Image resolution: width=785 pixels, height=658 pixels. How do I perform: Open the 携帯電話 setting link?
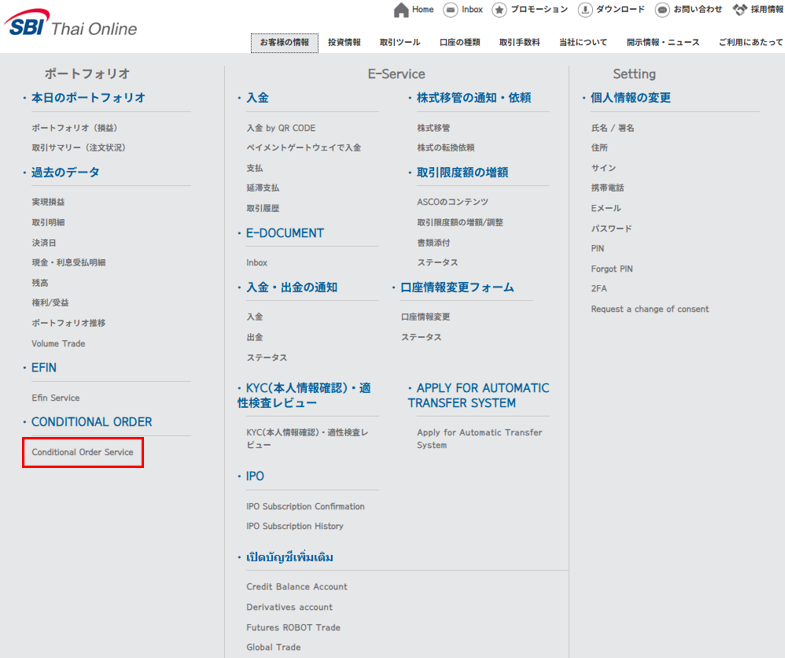tap(608, 188)
